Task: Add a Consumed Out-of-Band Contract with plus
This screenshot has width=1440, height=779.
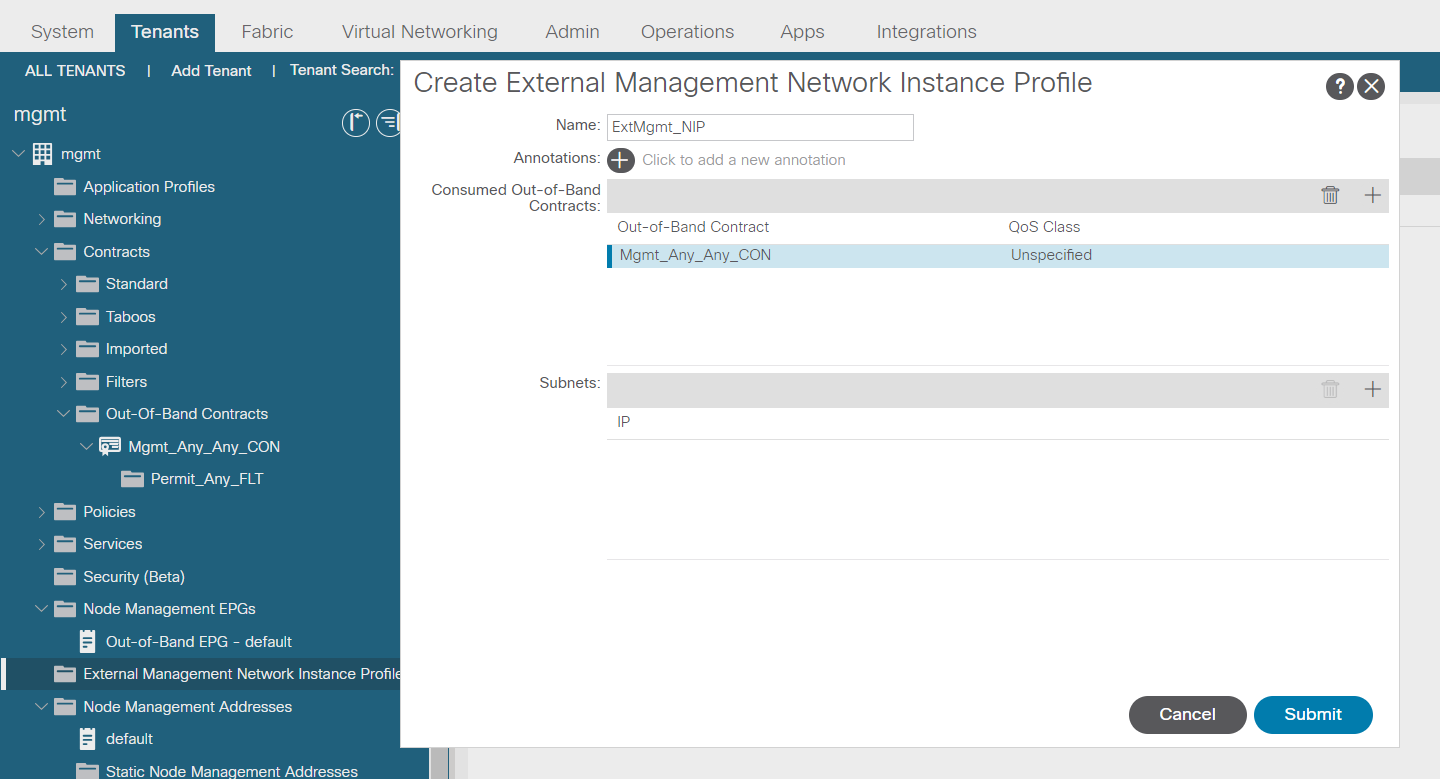Action: [x=1373, y=196]
